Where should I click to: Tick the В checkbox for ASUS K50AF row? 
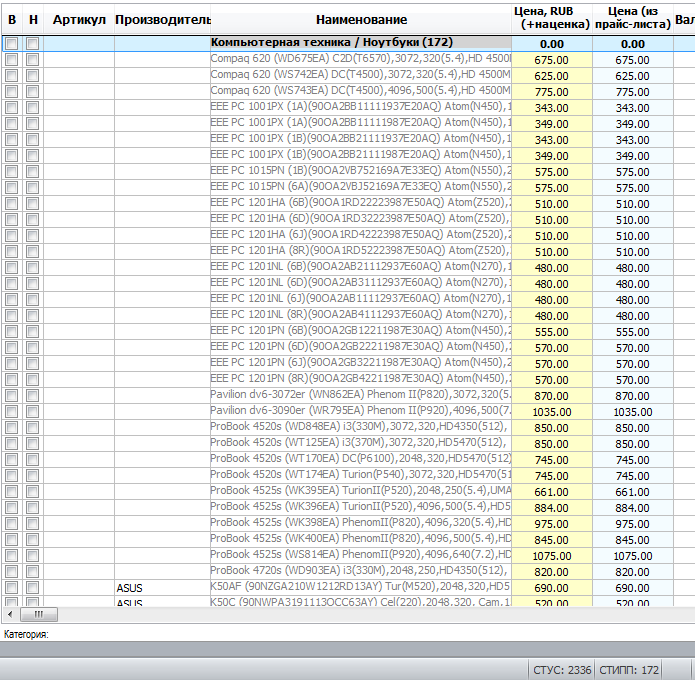12,587
